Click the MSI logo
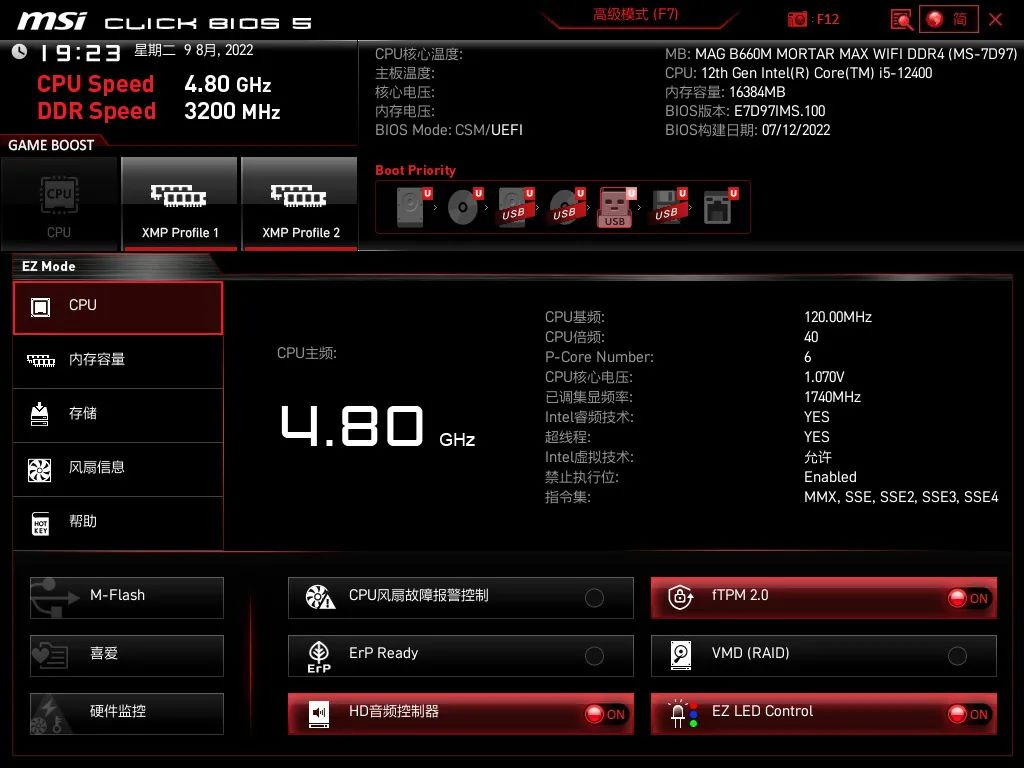 click(52, 21)
